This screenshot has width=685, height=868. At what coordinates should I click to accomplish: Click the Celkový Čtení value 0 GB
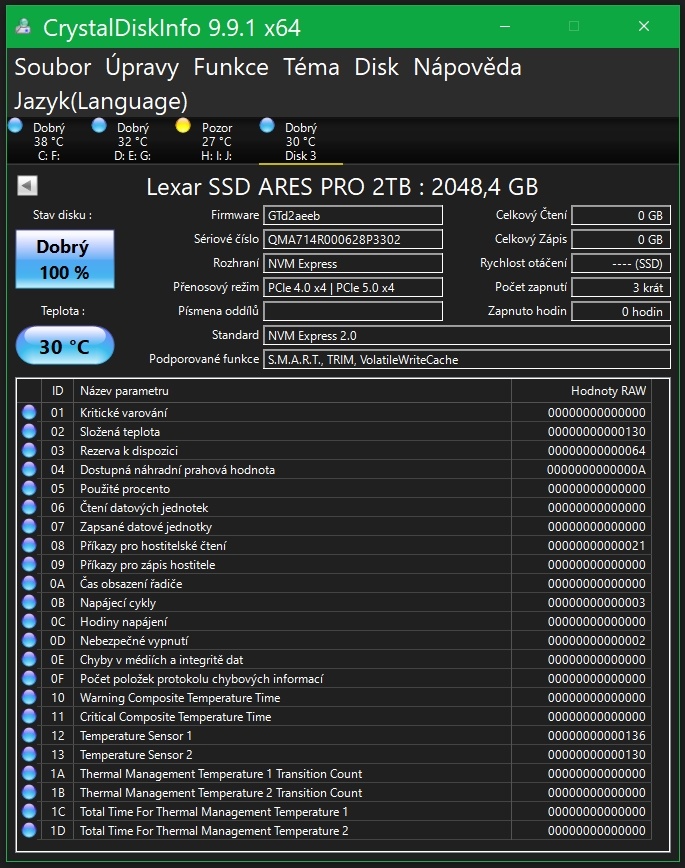pos(621,215)
